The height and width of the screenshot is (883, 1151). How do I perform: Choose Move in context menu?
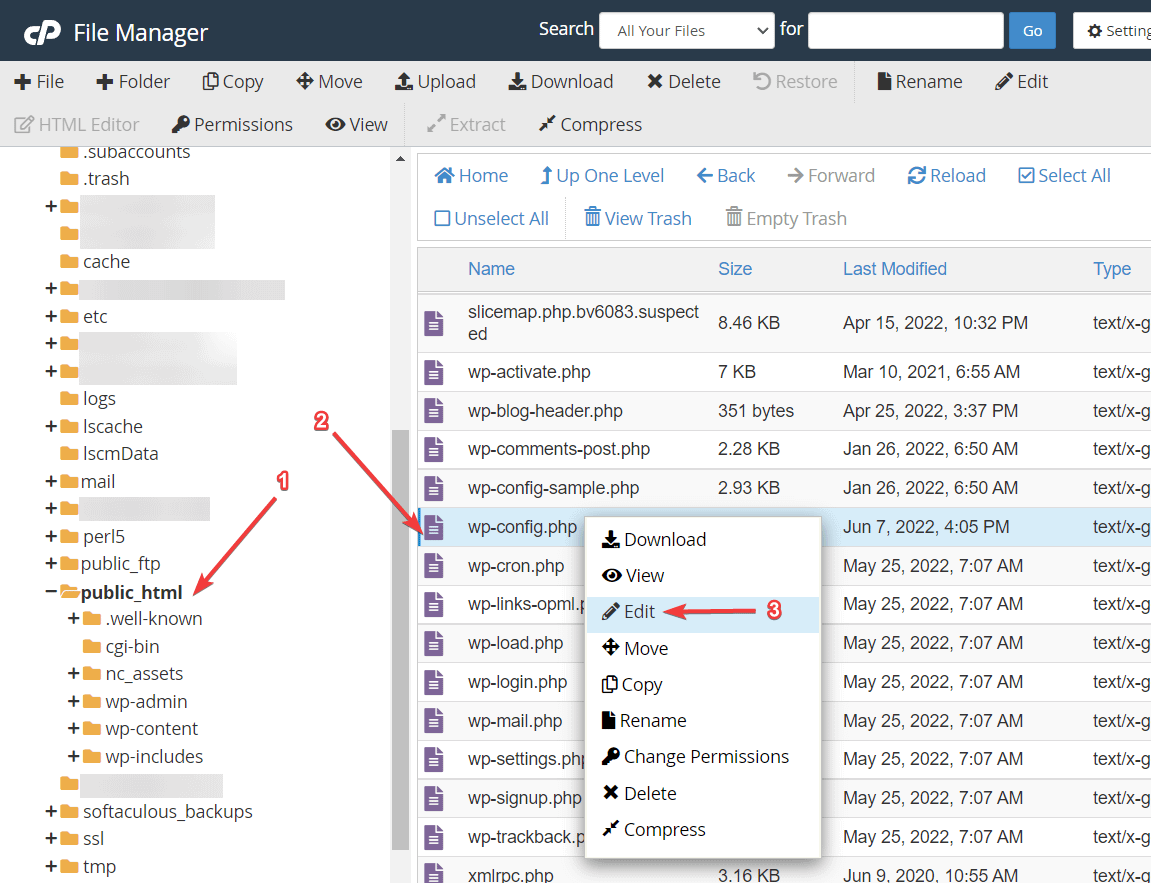[702, 648]
